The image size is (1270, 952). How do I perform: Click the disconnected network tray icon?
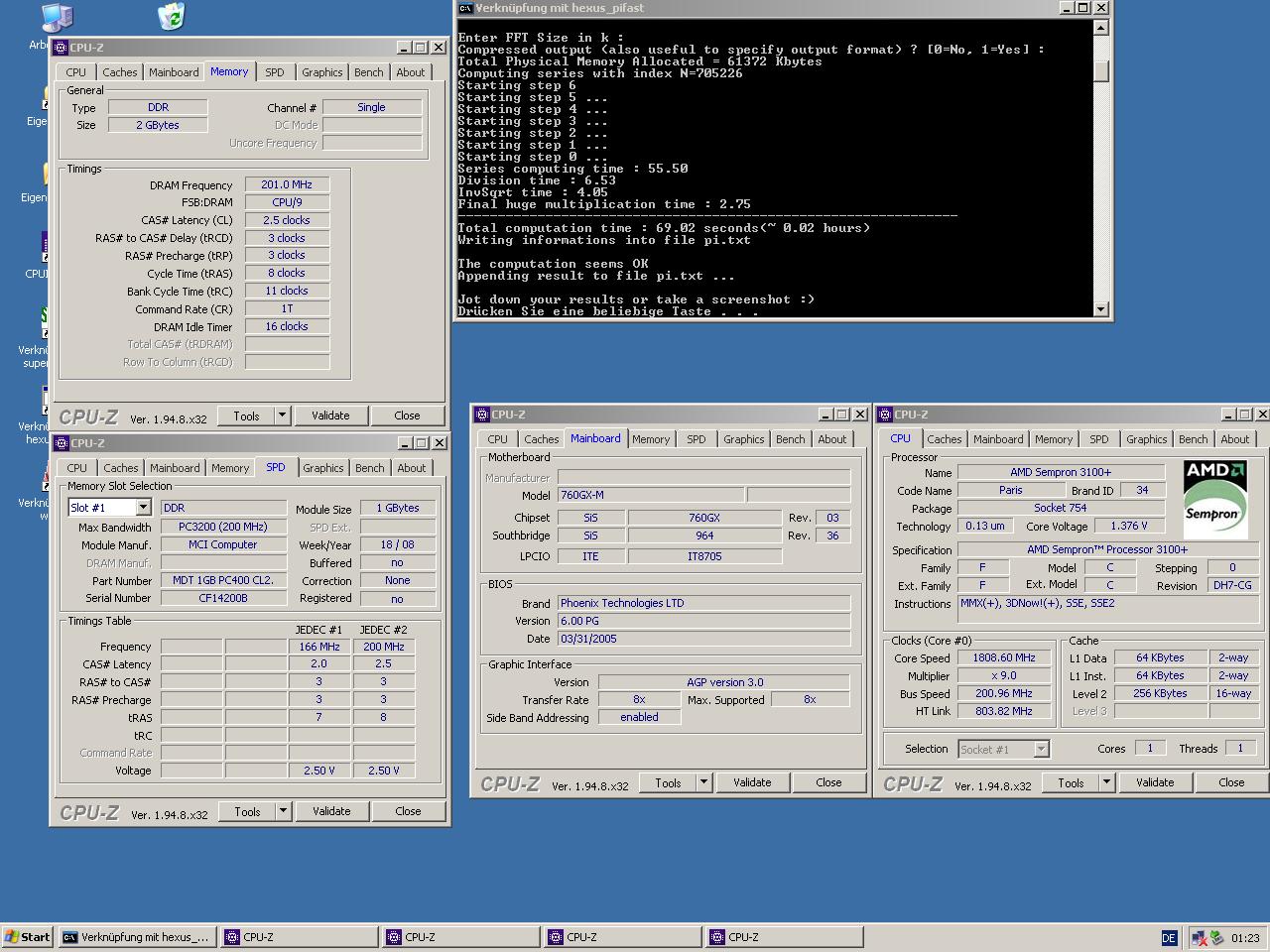click(x=1201, y=937)
